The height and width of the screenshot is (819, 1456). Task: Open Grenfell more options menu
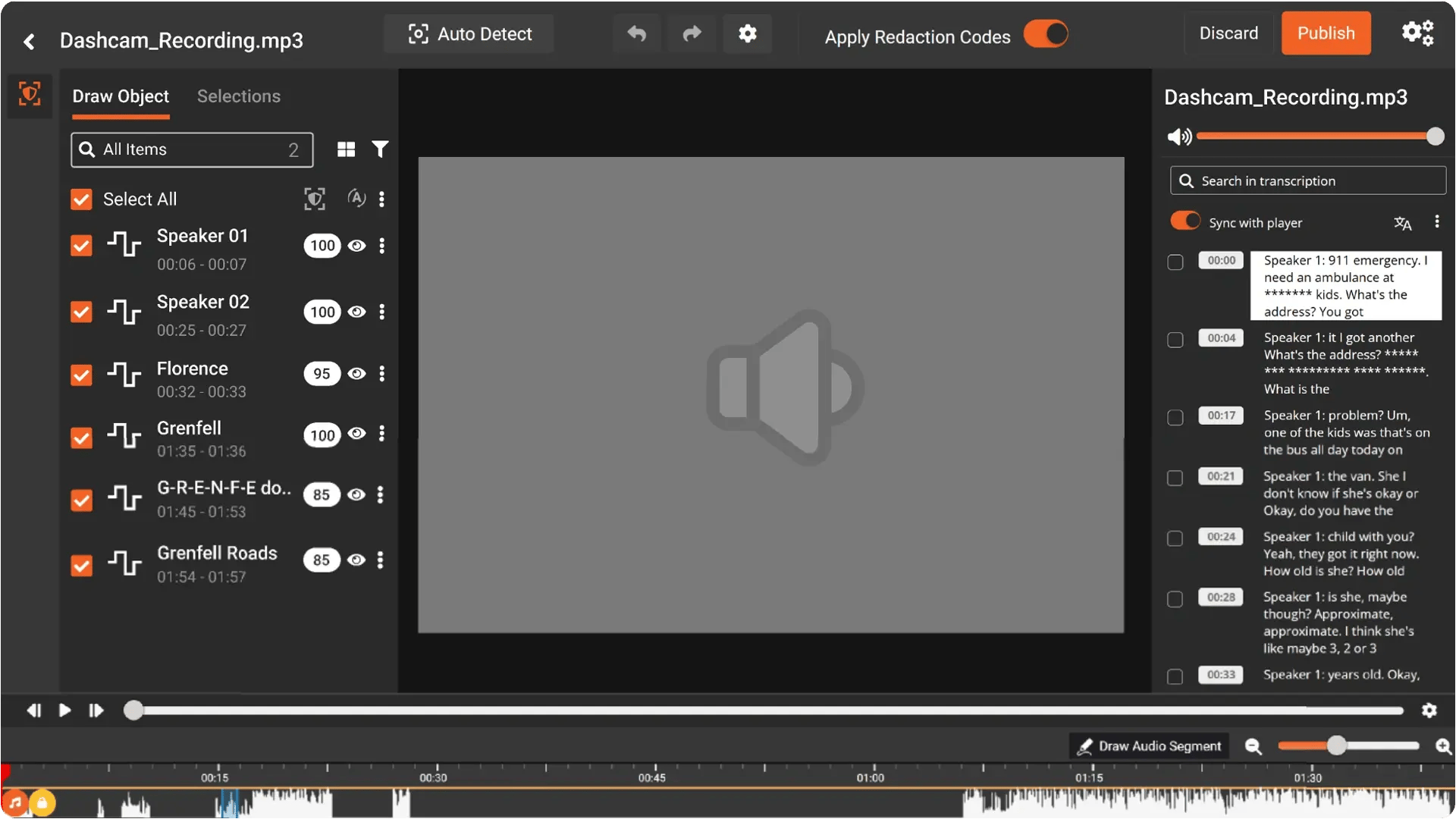tap(381, 433)
